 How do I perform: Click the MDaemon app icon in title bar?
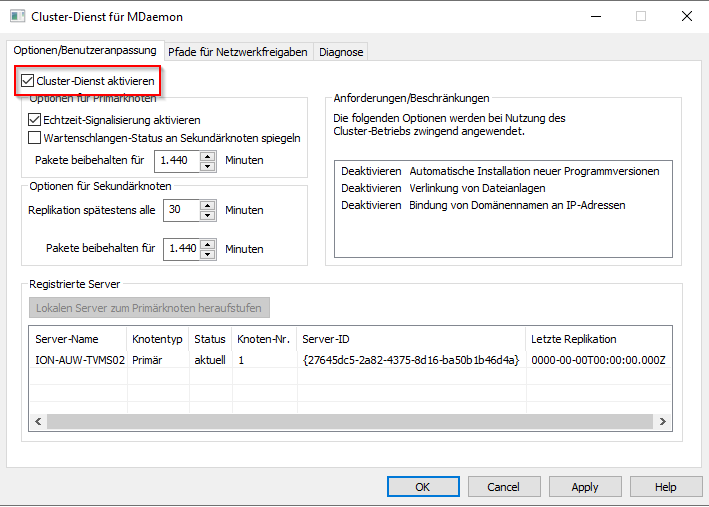click(x=16, y=17)
